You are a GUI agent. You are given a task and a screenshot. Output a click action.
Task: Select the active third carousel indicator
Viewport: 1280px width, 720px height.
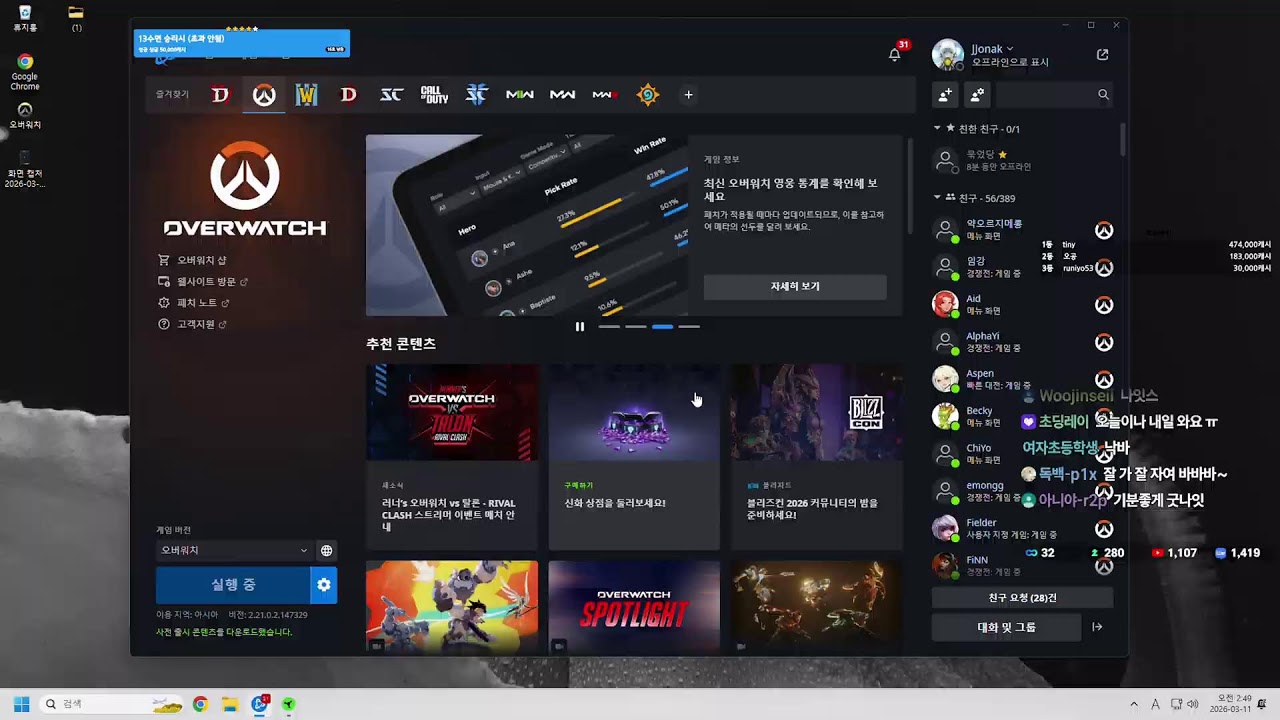point(662,326)
